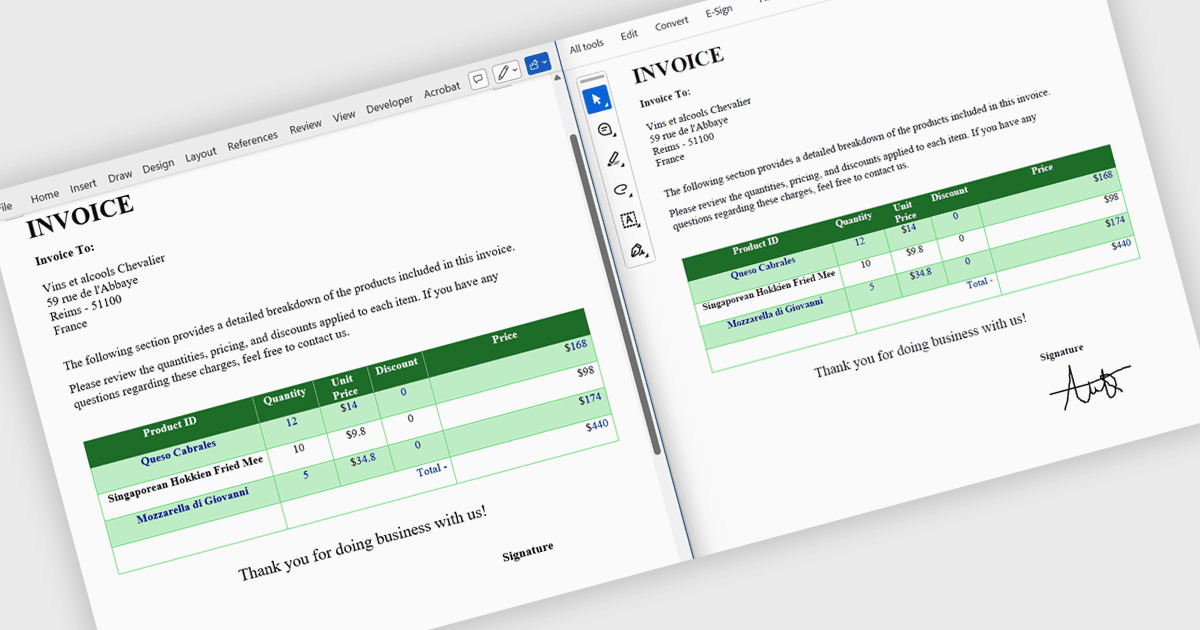Go to the References tab in Word

(253, 141)
